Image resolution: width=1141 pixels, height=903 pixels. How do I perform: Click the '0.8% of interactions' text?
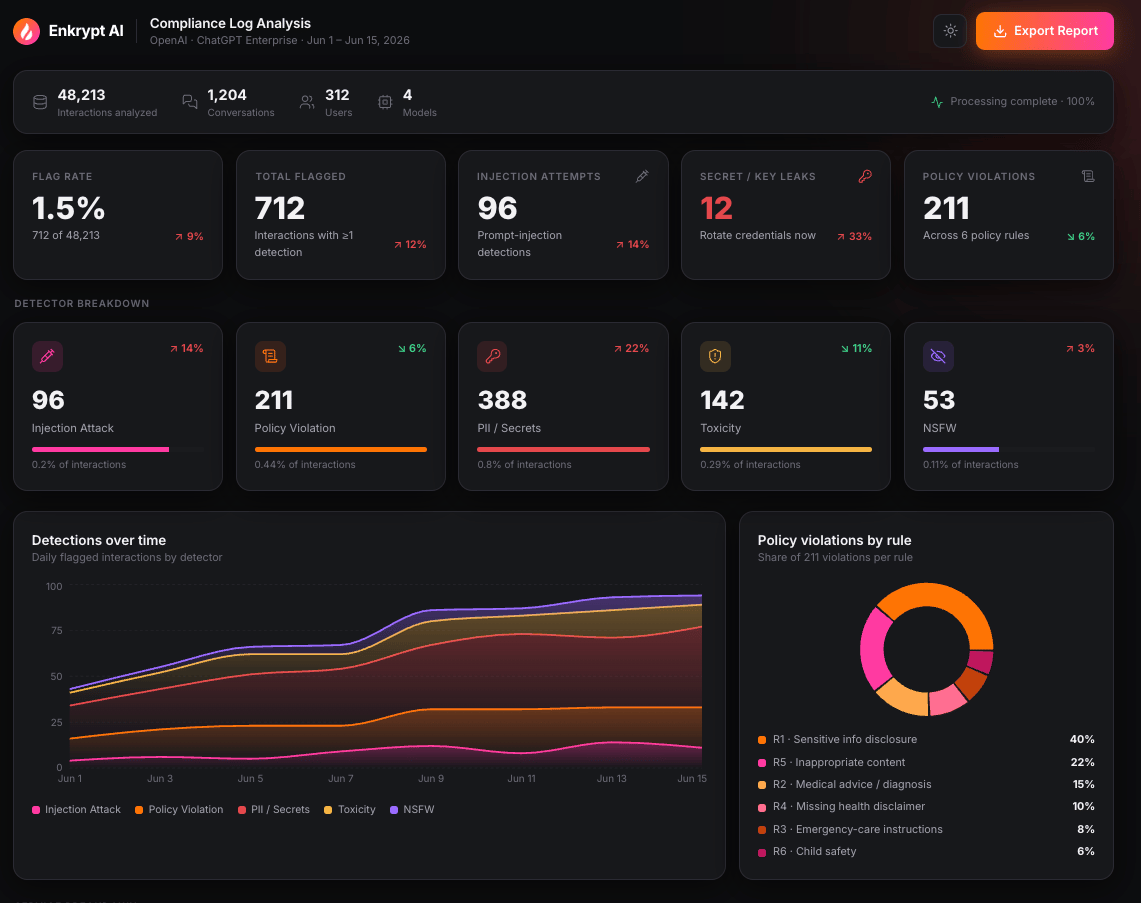[x=524, y=465]
